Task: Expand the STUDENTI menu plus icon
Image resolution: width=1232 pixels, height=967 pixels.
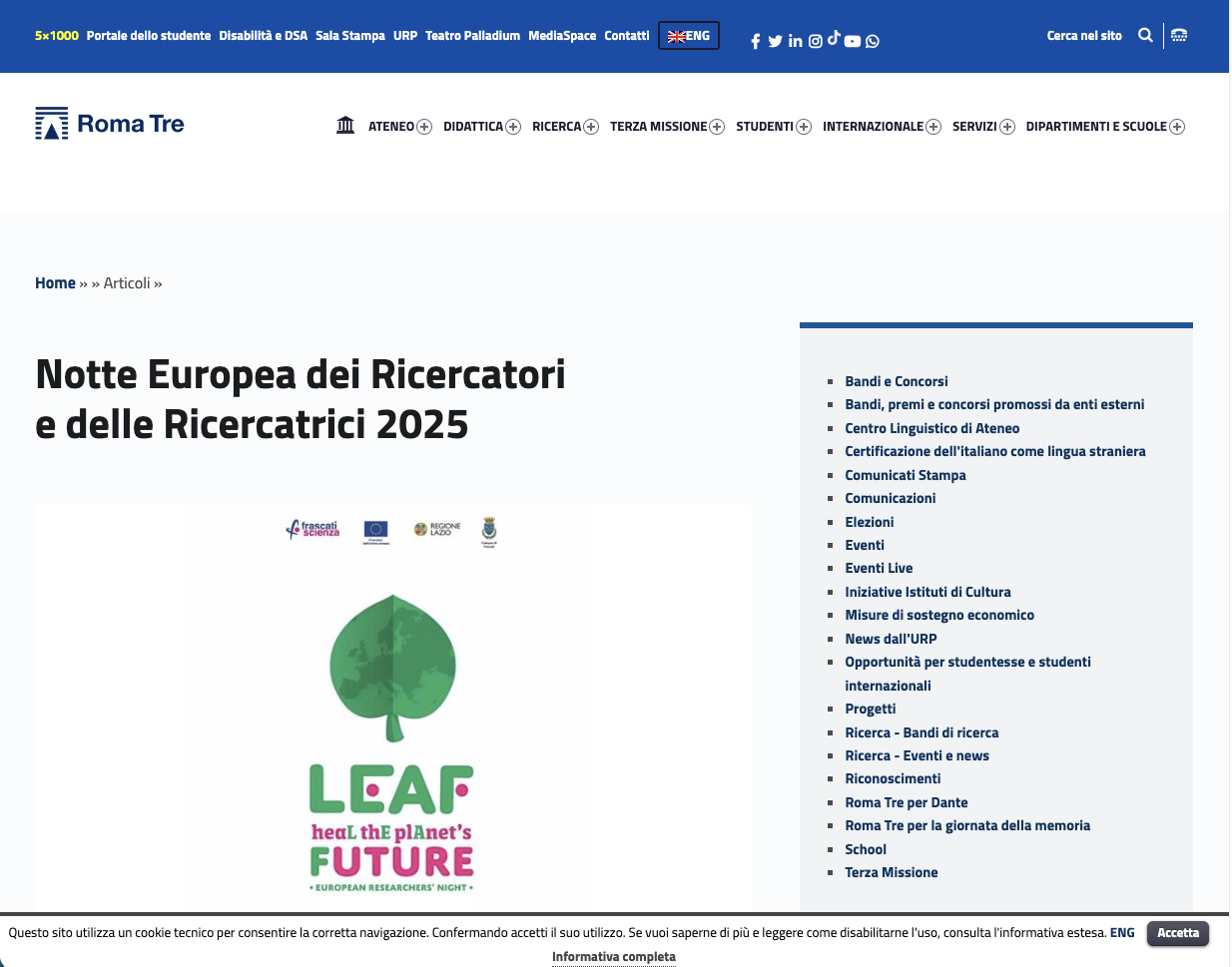Action: [804, 126]
